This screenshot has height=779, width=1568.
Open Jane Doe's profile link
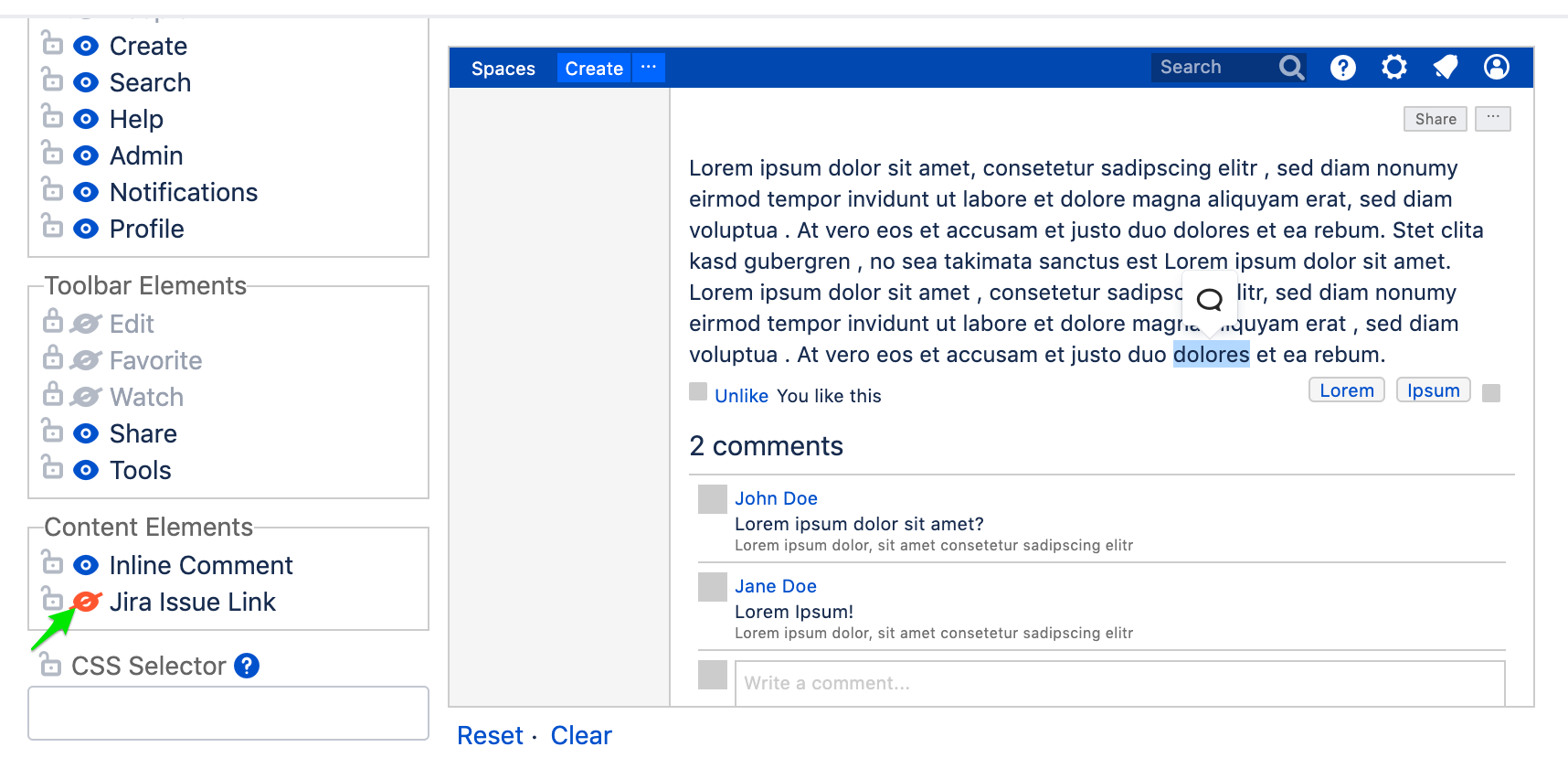click(x=776, y=586)
